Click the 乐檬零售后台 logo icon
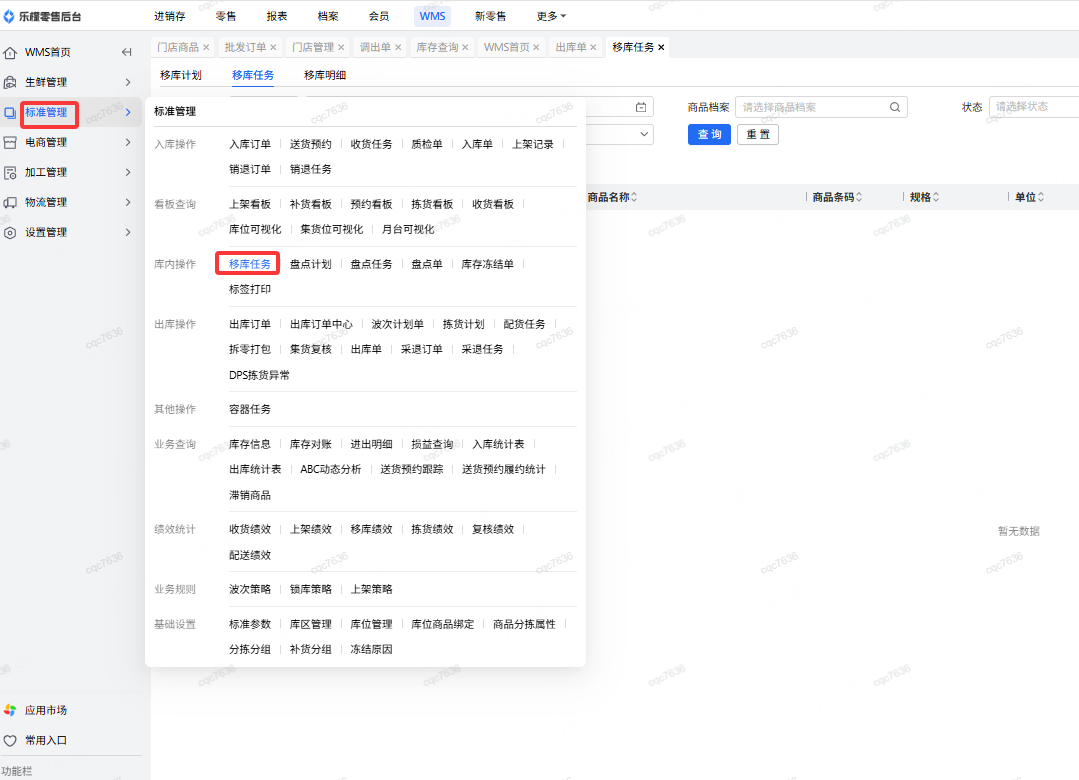 [8, 16]
